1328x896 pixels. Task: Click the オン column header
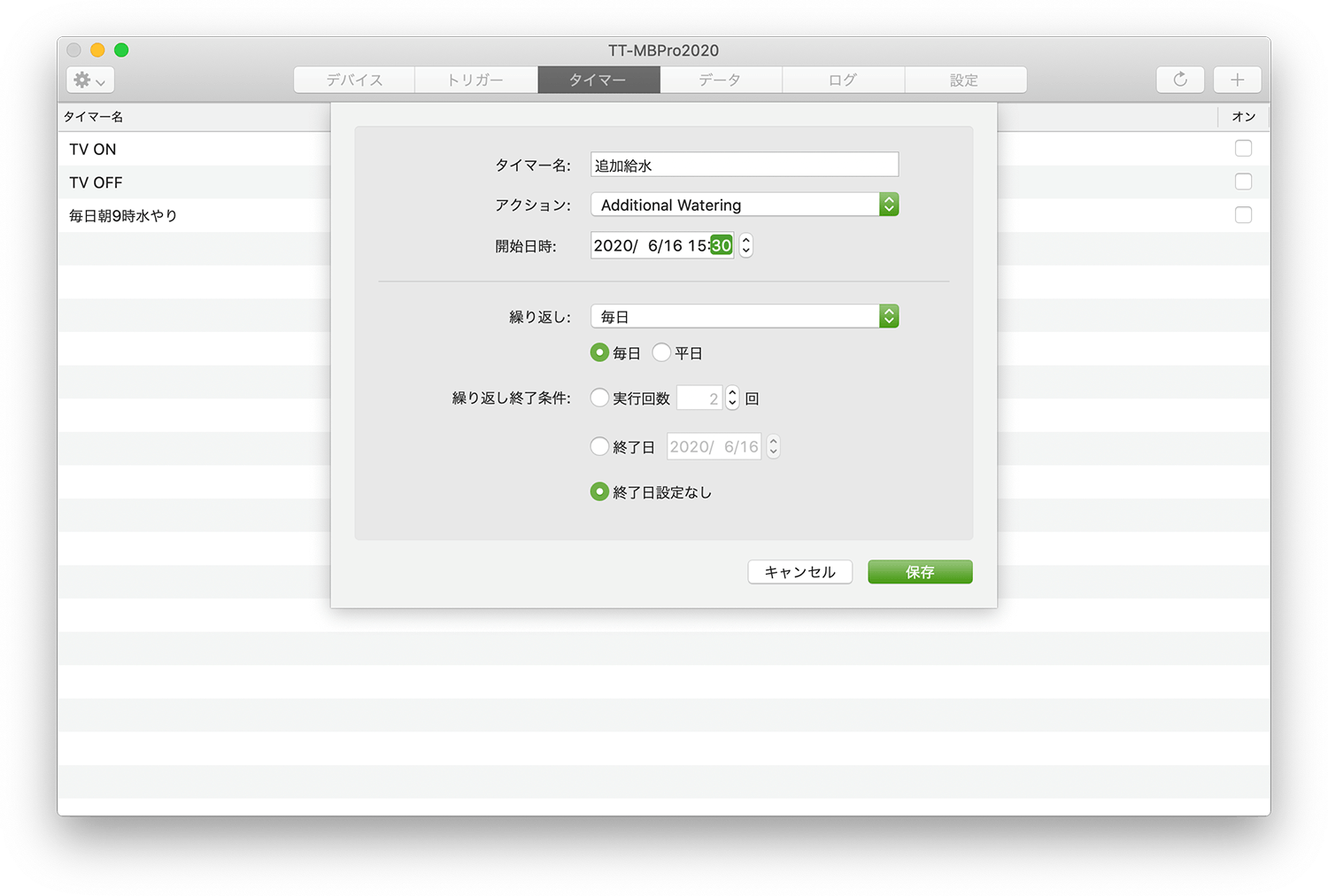[x=1243, y=117]
